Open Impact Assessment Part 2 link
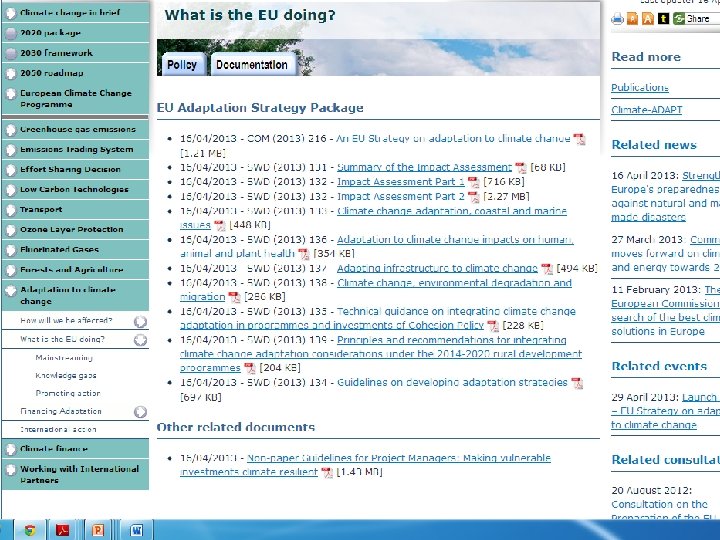720x540 pixels. (x=401, y=197)
